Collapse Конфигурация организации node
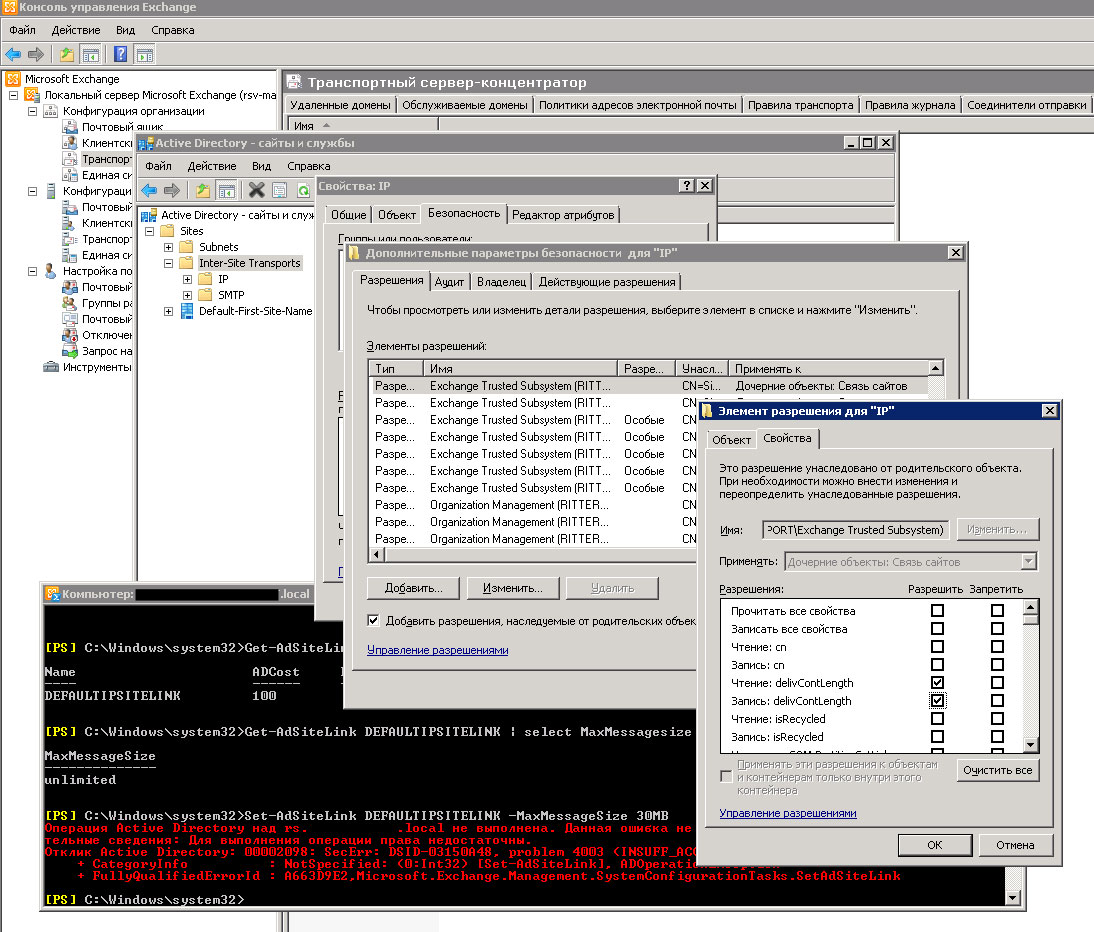The height and width of the screenshot is (932, 1094). tap(32, 111)
